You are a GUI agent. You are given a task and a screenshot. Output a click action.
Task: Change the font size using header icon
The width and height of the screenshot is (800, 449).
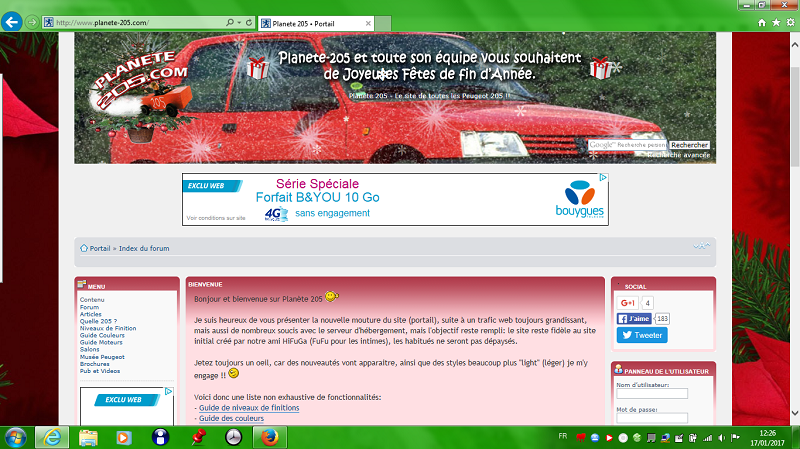[702, 247]
